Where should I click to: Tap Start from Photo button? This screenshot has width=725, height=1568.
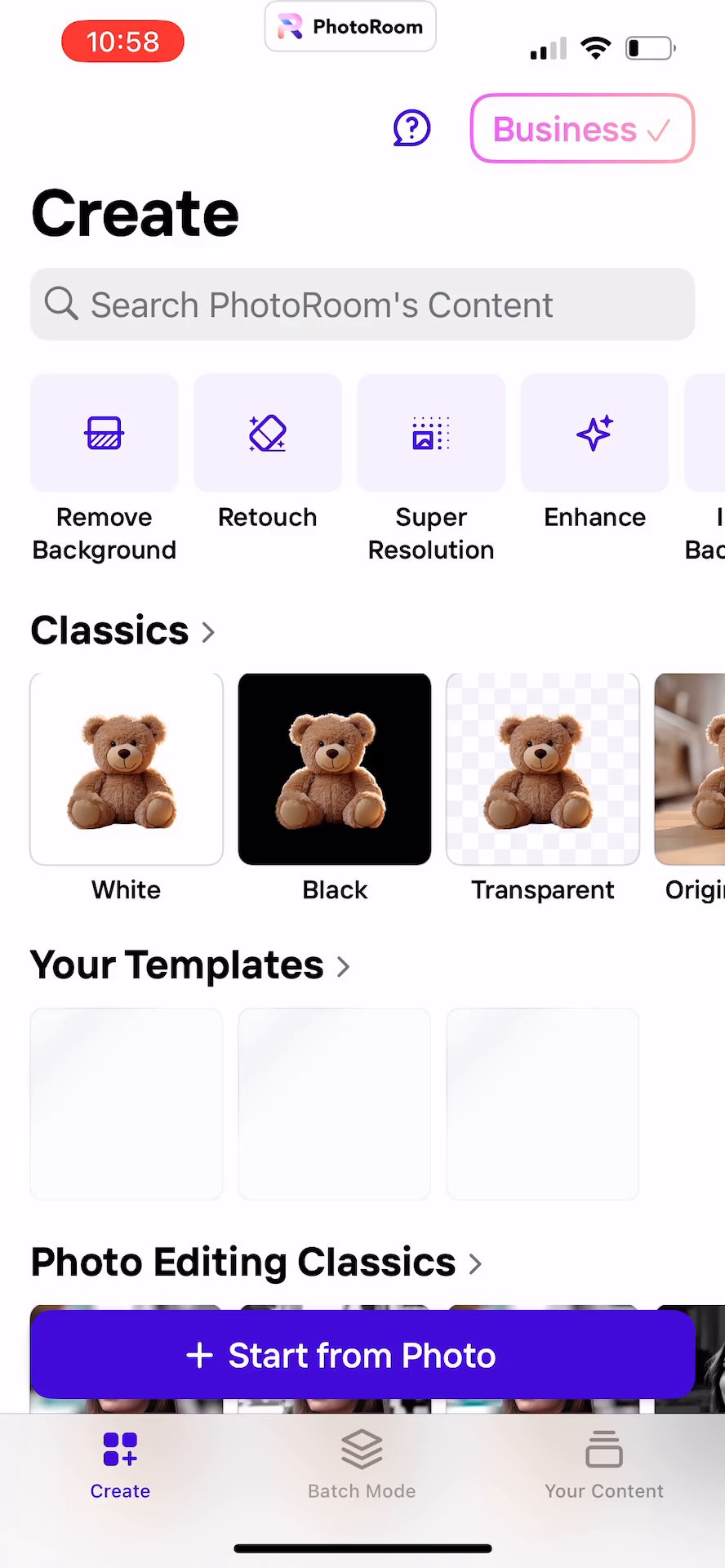[362, 1355]
